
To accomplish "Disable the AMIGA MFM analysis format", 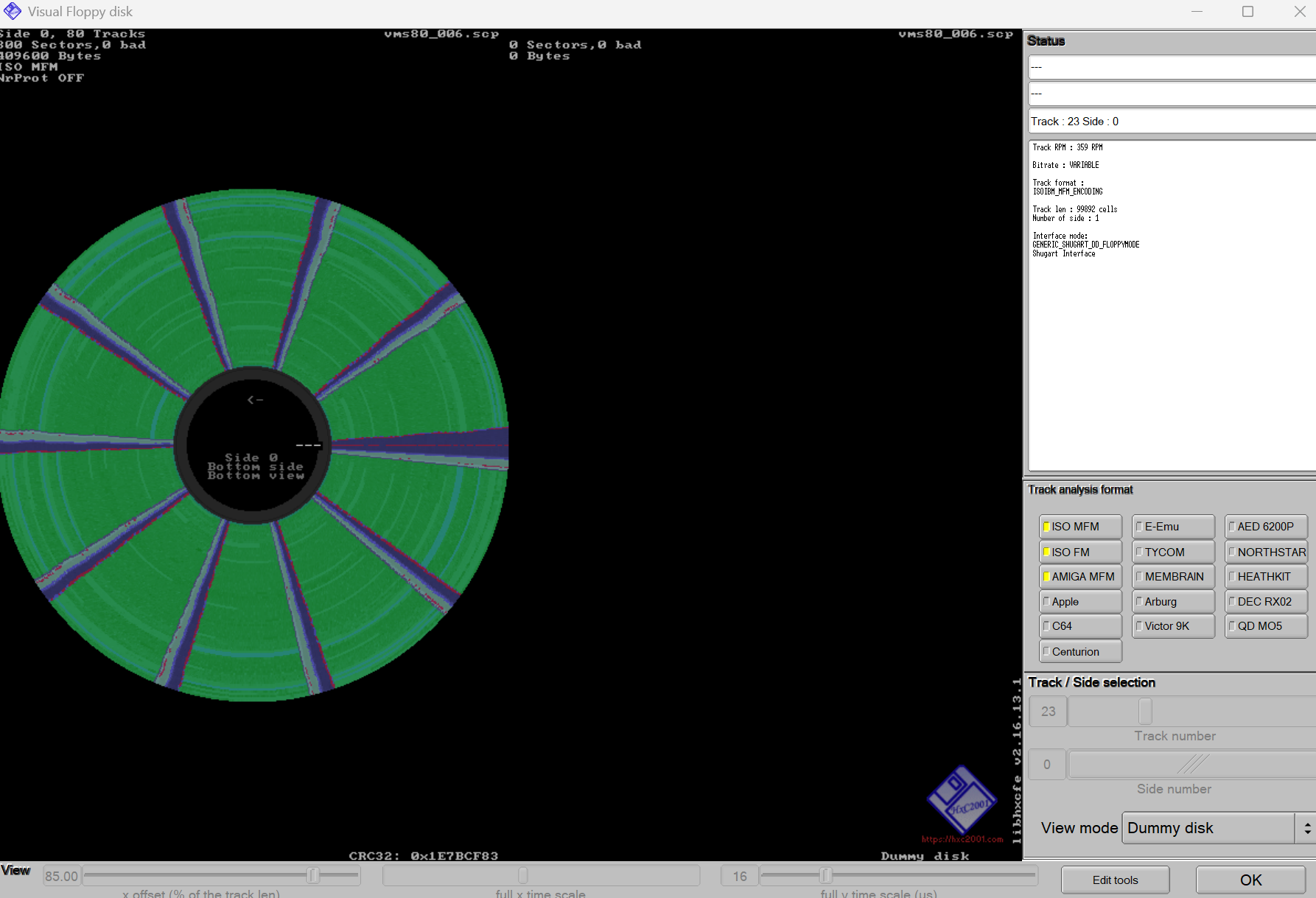I will coord(1080,577).
